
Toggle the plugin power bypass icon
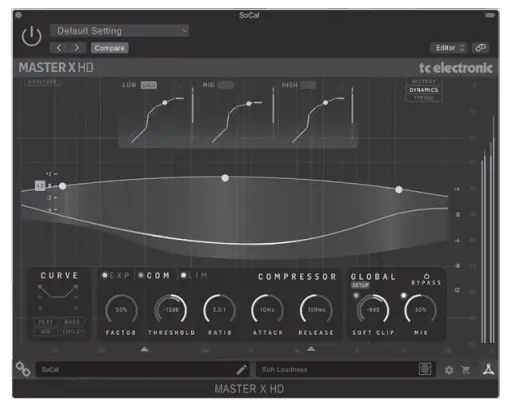point(32,36)
